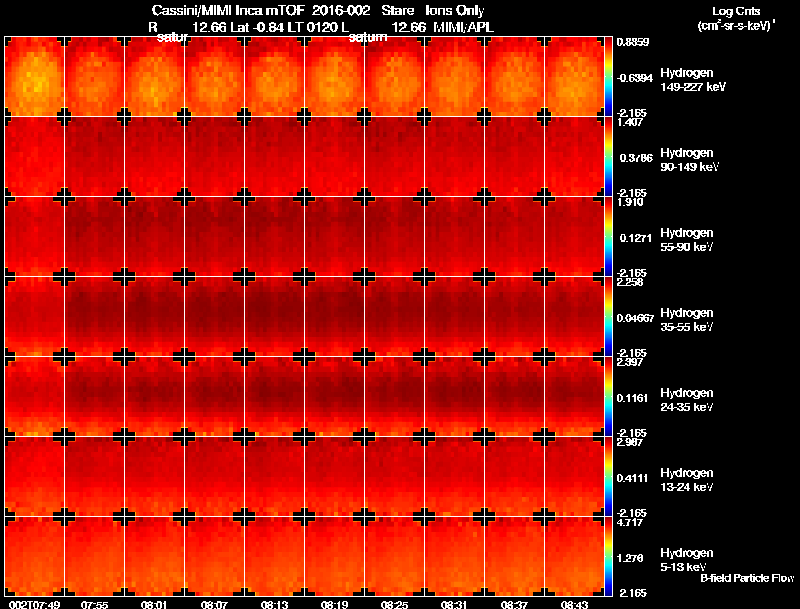800x609 pixels.
Task: Click the '08:13' time axis label
Action: click(274, 604)
